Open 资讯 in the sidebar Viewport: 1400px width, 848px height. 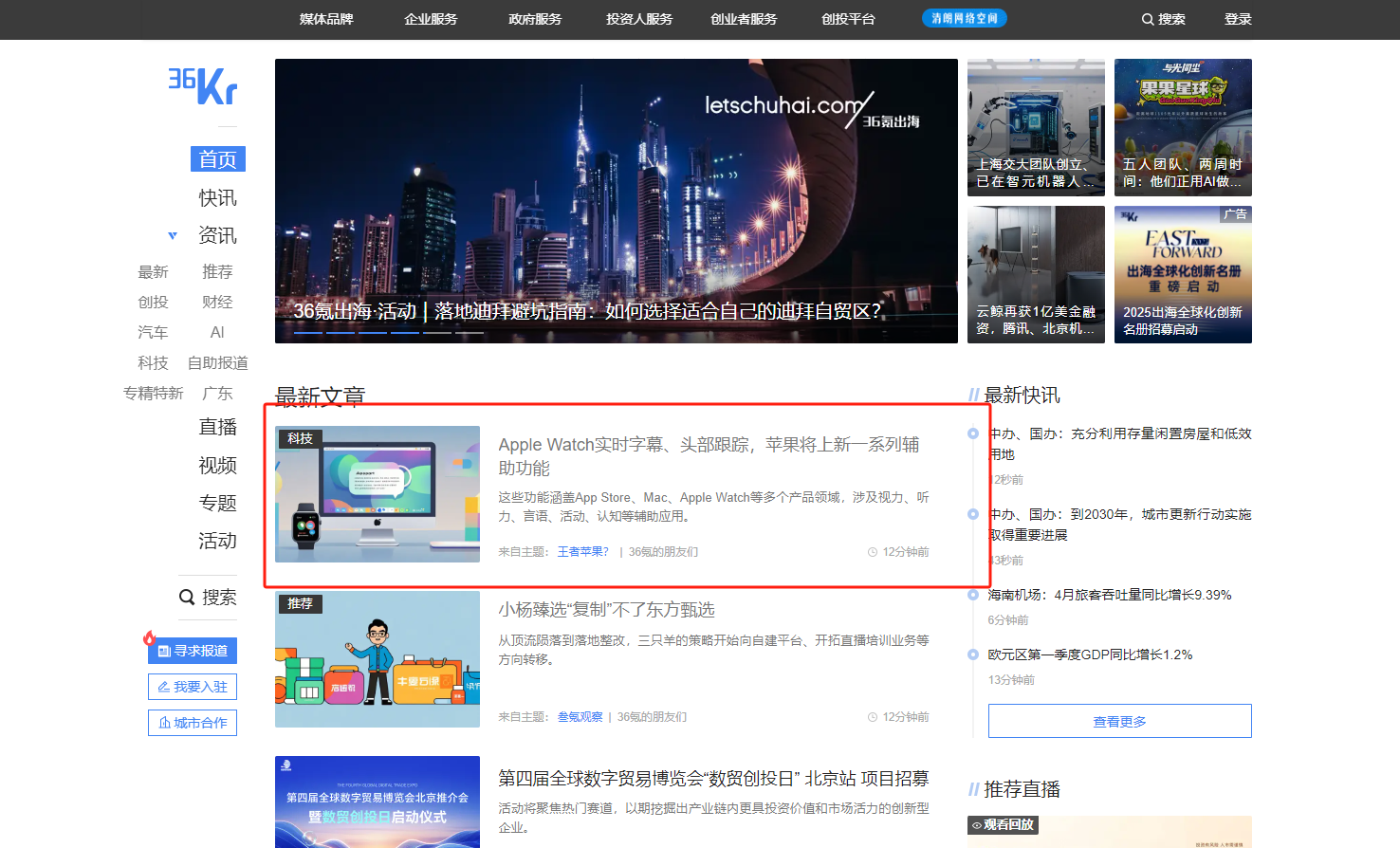218,235
